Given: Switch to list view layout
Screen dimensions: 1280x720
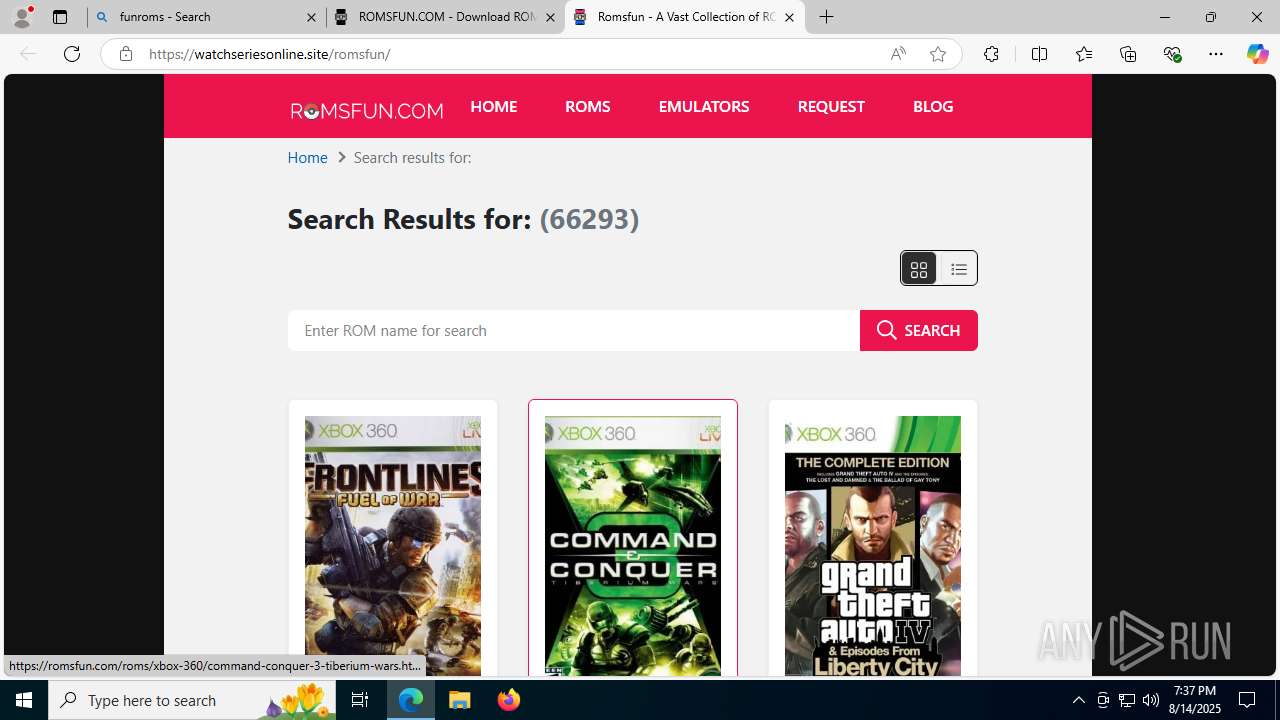Looking at the screenshot, I should [x=958, y=268].
